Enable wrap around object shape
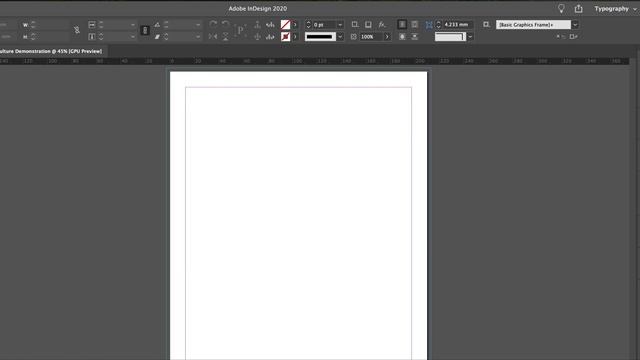Viewport: 640px width, 360px height. tap(402, 37)
